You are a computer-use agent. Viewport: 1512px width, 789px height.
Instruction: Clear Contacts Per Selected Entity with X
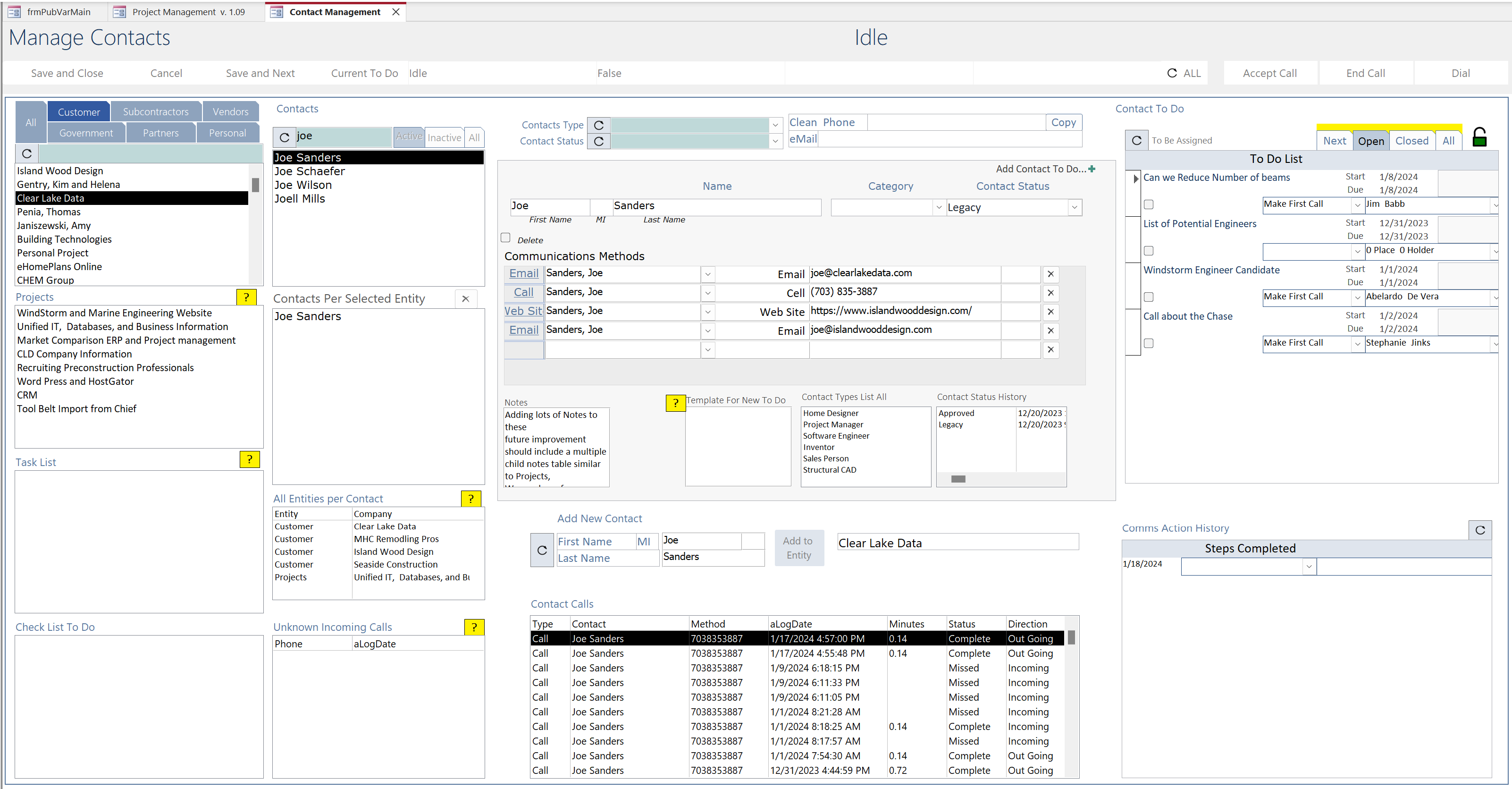pos(465,298)
